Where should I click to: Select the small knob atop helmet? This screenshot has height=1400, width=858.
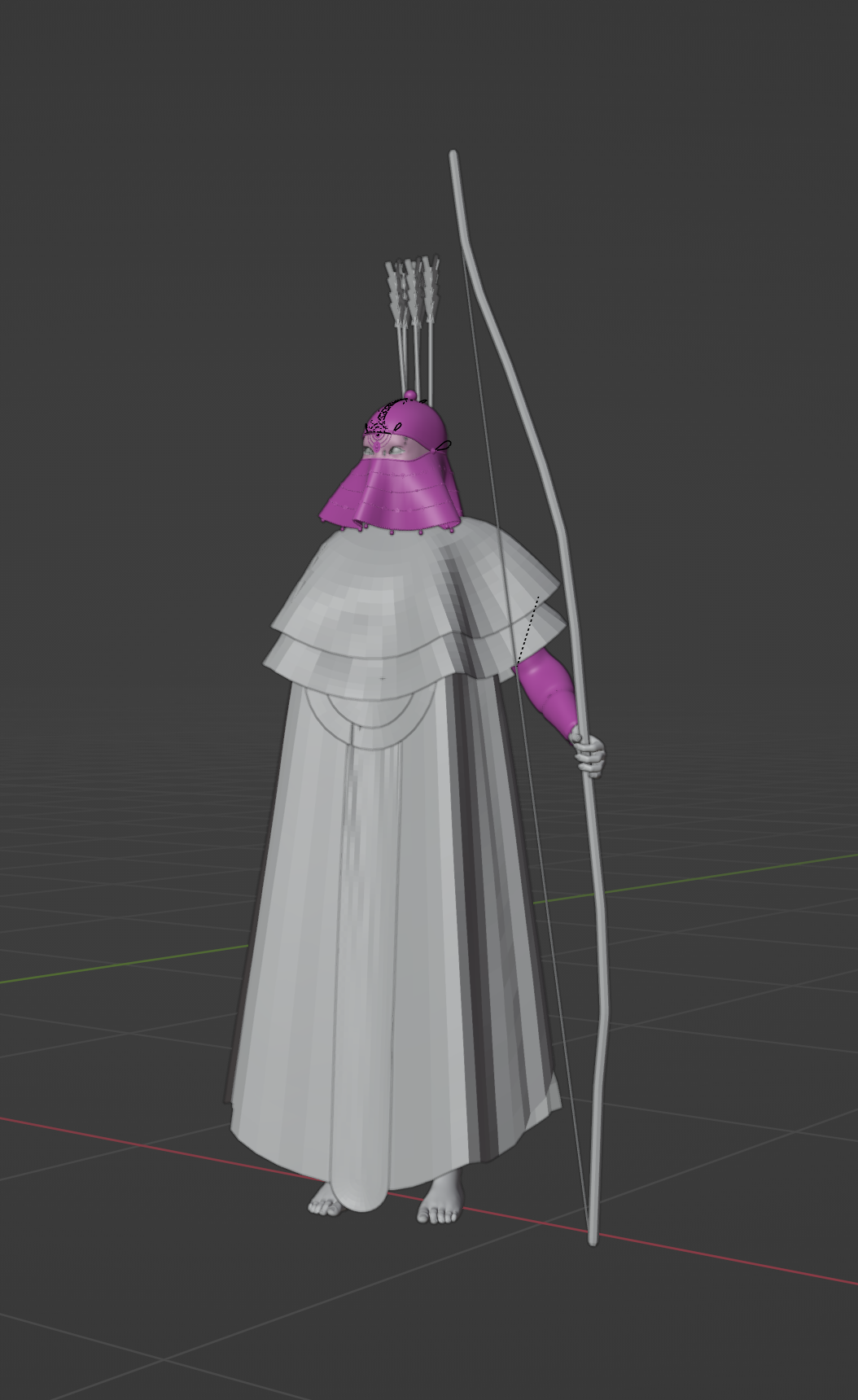[410, 396]
